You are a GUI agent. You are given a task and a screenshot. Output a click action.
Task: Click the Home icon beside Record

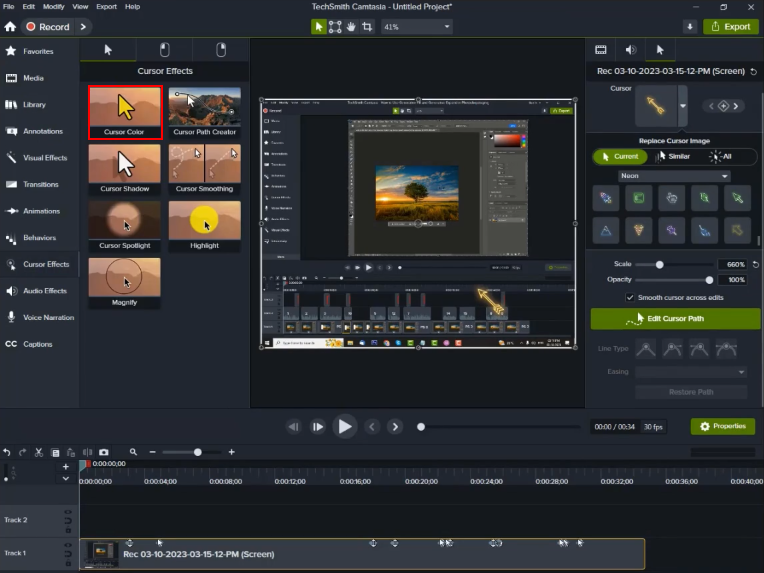tap(10, 27)
